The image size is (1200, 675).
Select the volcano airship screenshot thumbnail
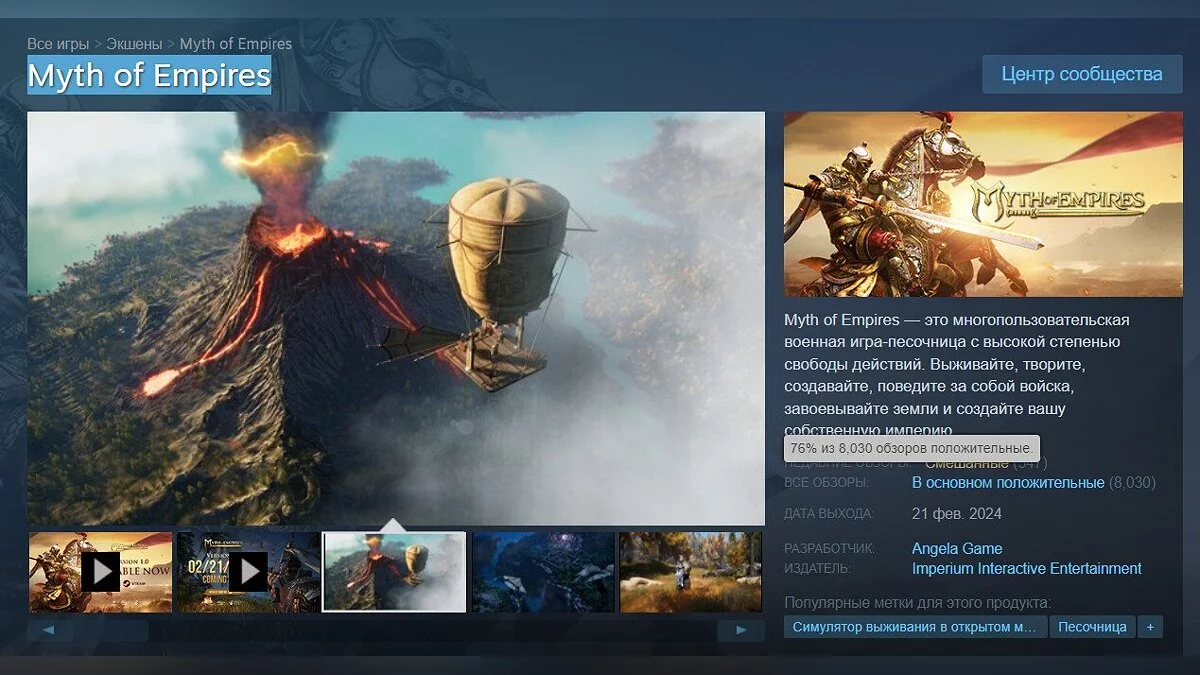pos(395,572)
